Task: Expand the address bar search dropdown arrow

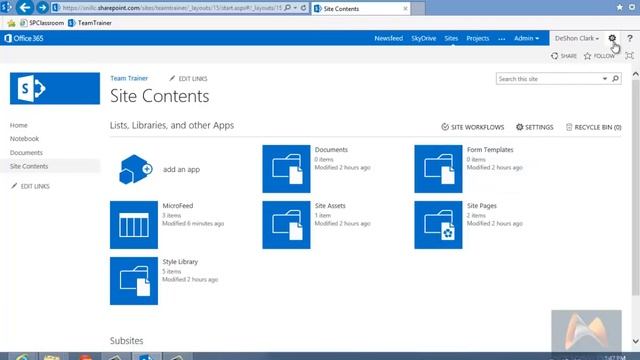Action: tap(295, 8)
